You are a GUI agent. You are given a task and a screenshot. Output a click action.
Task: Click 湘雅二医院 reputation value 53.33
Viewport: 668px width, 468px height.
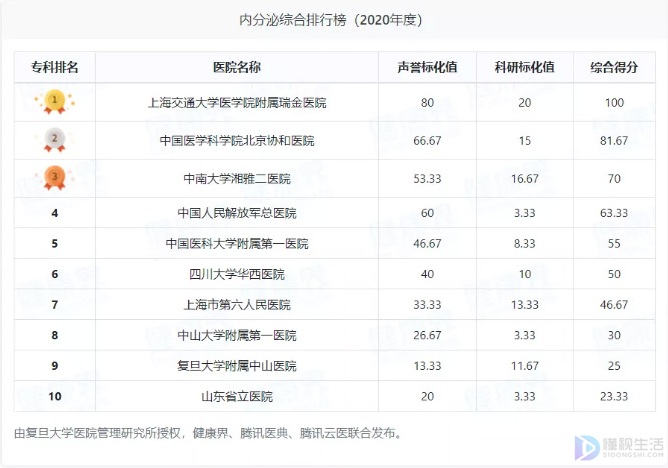[427, 178]
